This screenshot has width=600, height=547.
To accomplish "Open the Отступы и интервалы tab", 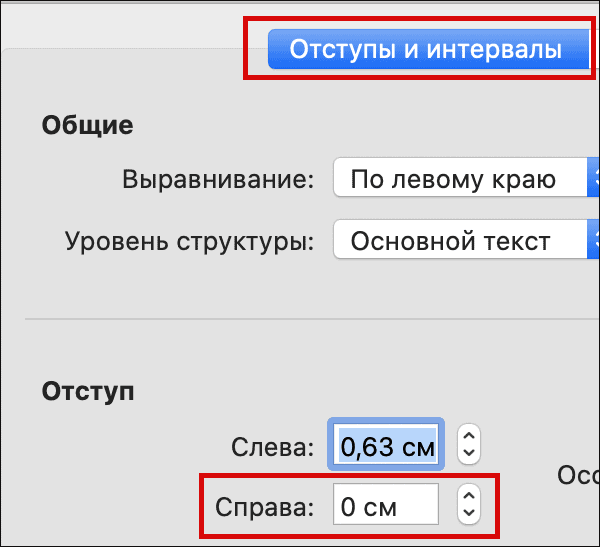I will (429, 49).
